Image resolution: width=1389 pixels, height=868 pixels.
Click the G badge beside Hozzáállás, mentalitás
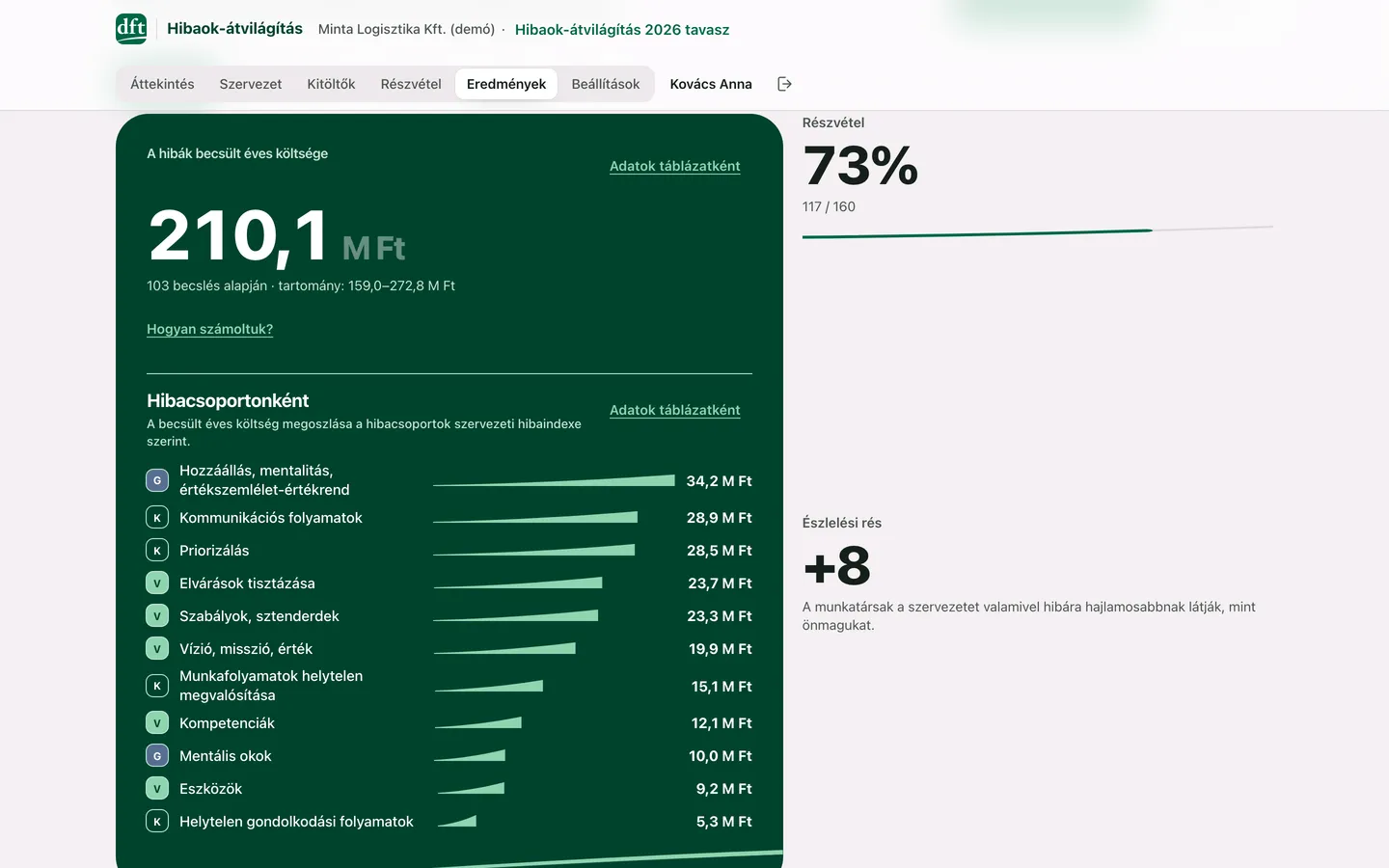coord(157,480)
